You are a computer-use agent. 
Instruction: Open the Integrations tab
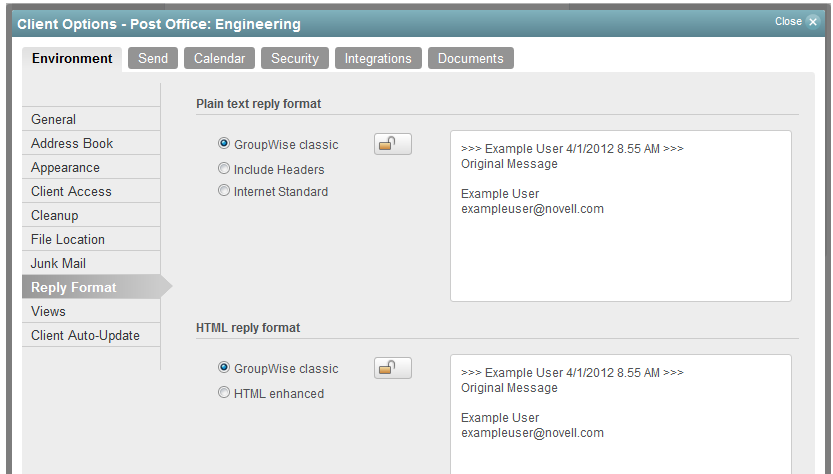coord(378,59)
